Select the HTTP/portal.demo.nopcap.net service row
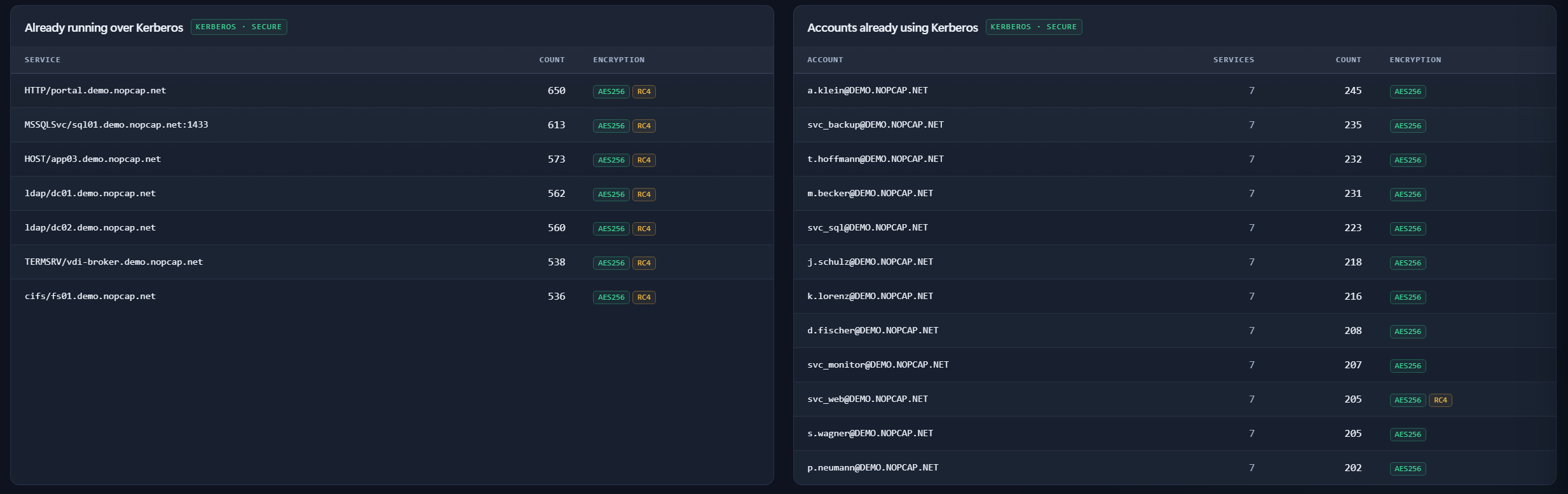This screenshot has height=494, width=1568. (392, 91)
